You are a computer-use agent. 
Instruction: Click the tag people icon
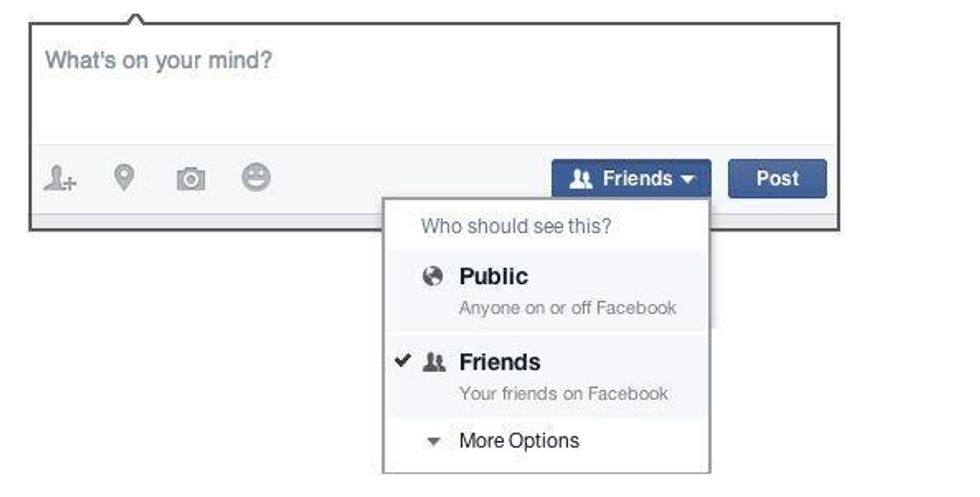pos(60,179)
